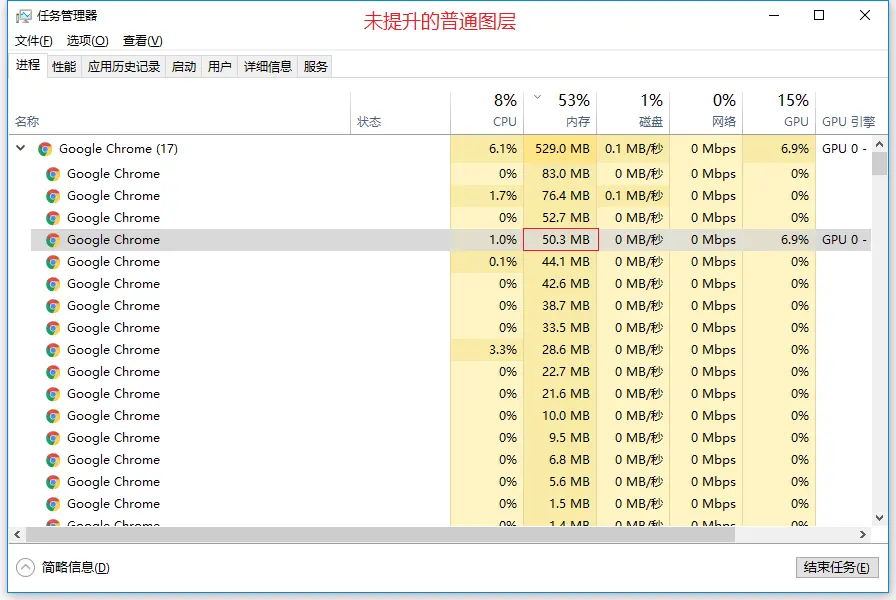Click the Chrome icon in the 83.0 MB row
Viewport: 896px width, 600px height.
(53, 174)
